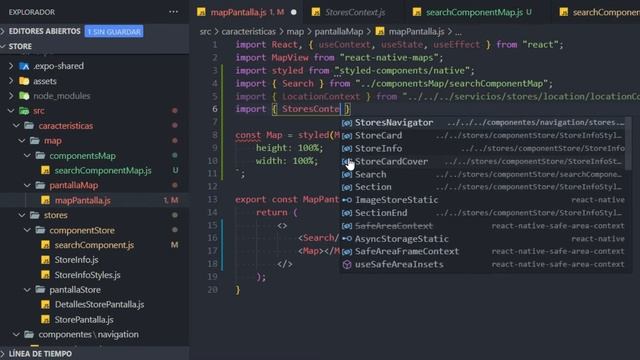This screenshot has height=360, width=640.
Task: Select 'componentes \ navigation' folder
Action: 88,334
